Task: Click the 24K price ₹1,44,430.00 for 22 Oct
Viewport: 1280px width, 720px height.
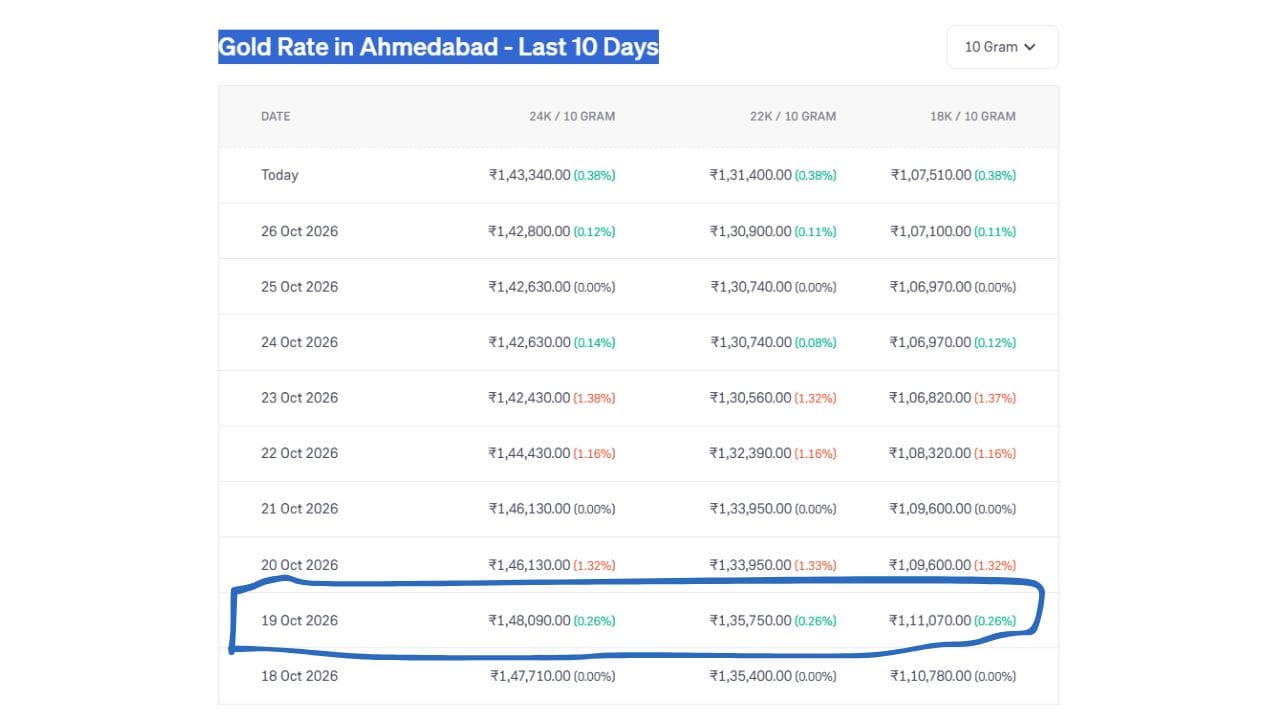Action: 529,453
